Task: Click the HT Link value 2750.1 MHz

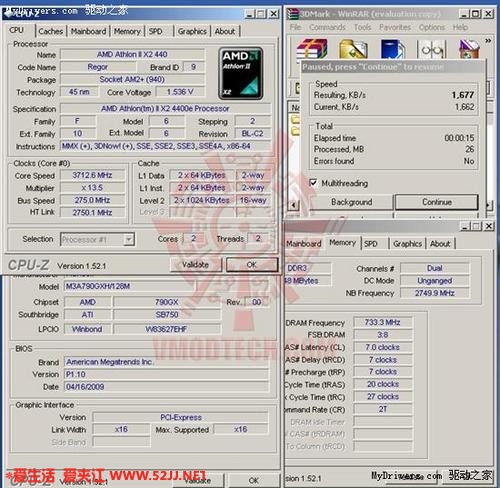Action: (92, 212)
